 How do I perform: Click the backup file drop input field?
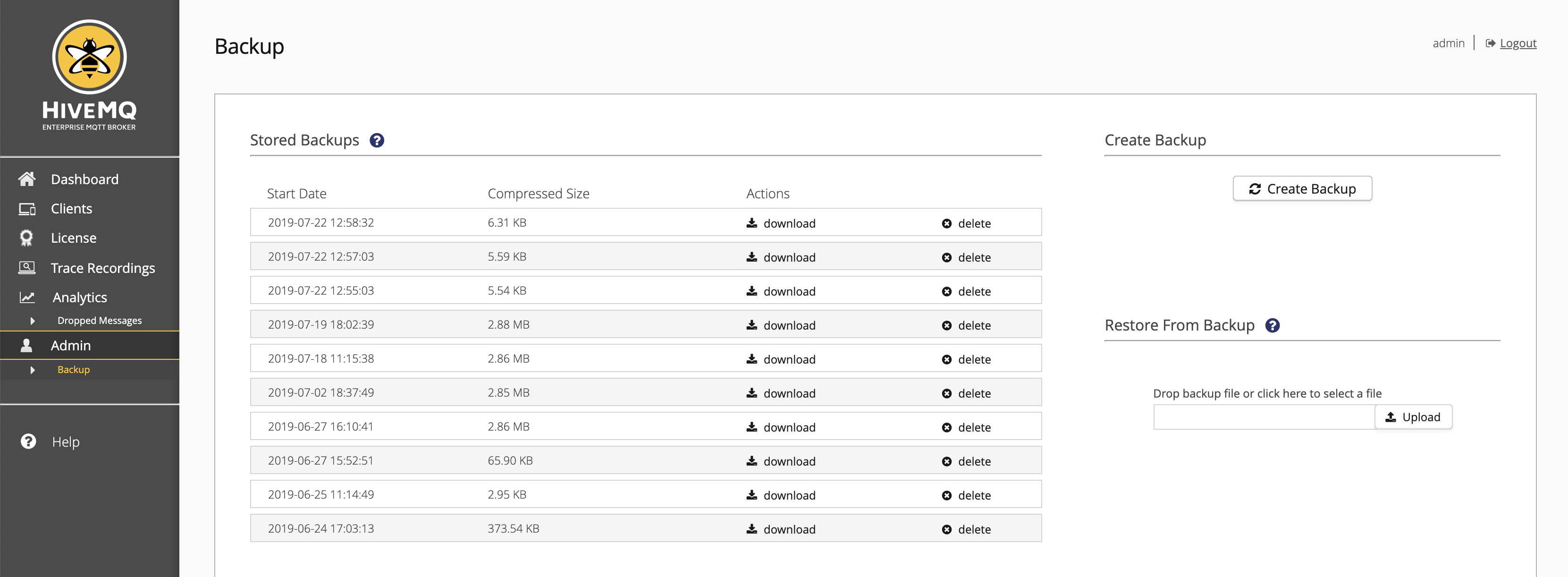(x=1264, y=417)
